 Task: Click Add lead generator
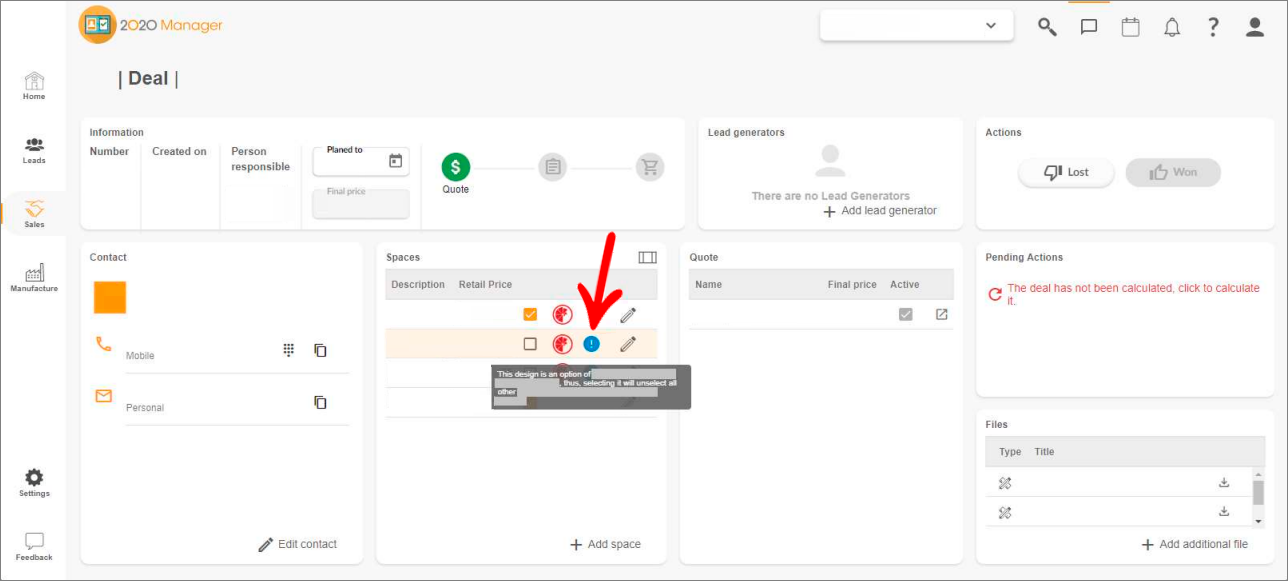[880, 211]
